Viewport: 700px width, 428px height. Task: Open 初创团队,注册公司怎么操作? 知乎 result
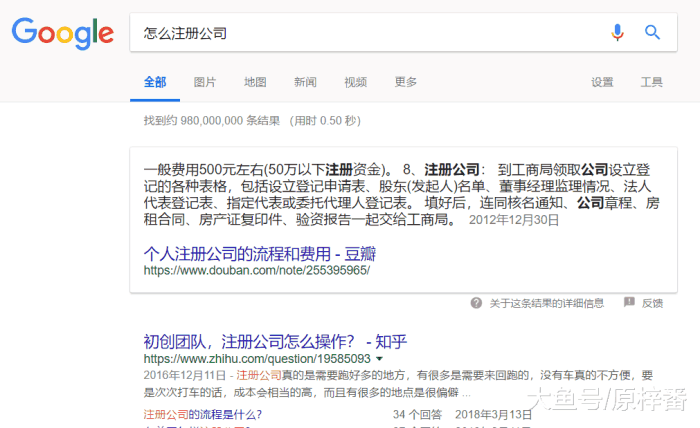[275, 339]
